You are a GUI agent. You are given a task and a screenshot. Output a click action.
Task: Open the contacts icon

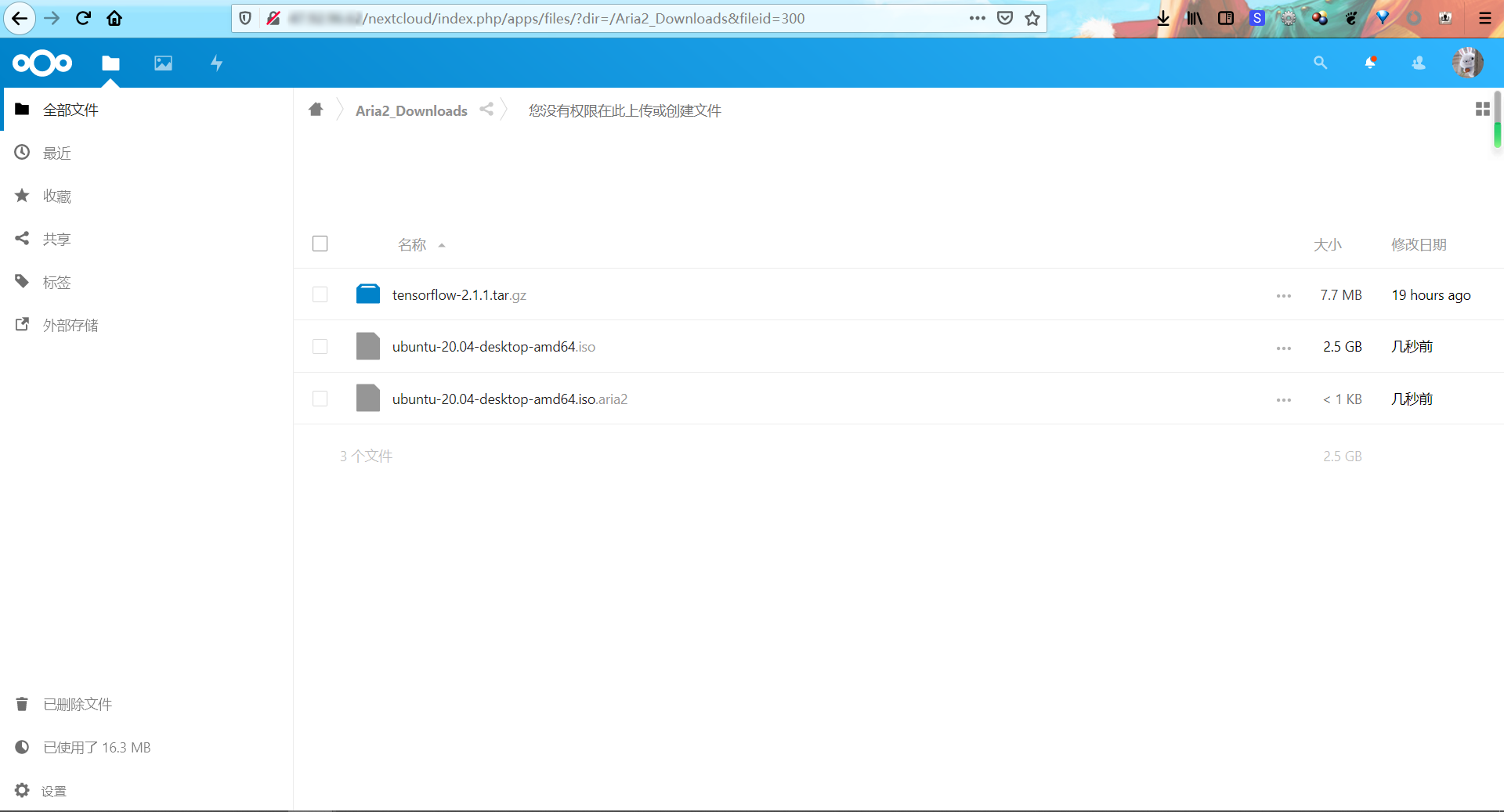(x=1419, y=63)
